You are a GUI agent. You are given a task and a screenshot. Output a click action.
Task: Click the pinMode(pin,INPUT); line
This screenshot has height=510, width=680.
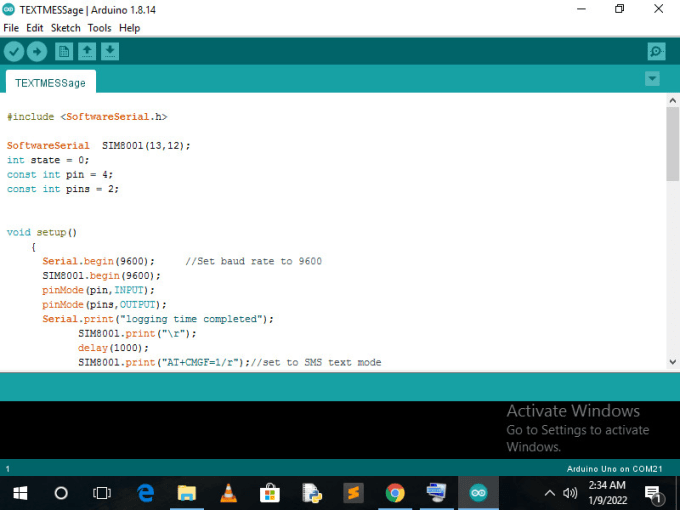tap(98, 290)
